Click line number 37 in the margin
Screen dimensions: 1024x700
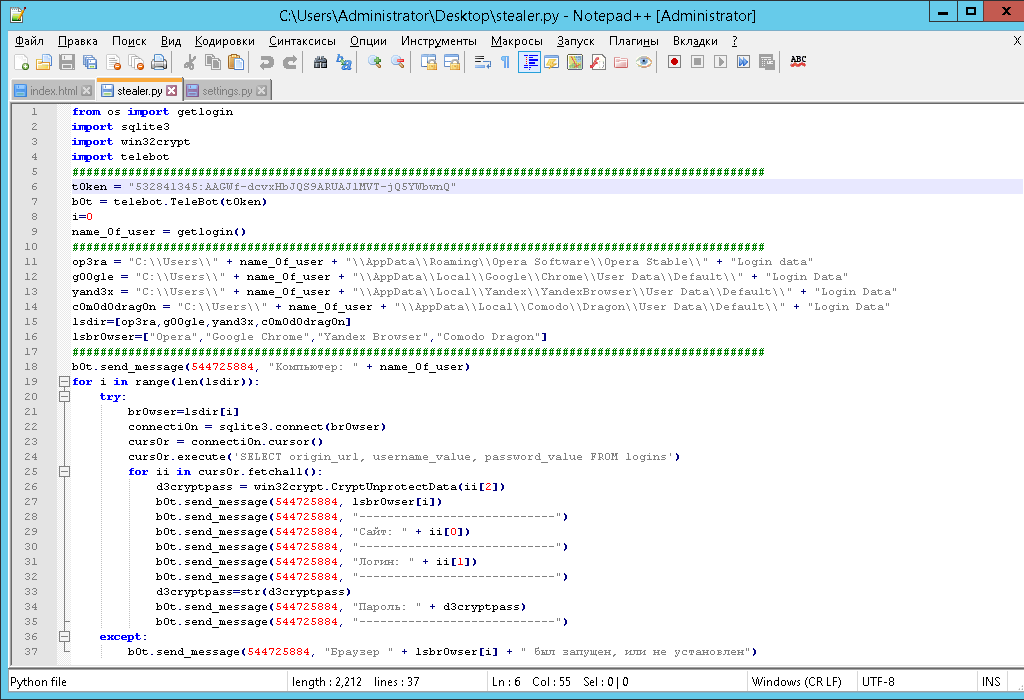tap(31, 652)
